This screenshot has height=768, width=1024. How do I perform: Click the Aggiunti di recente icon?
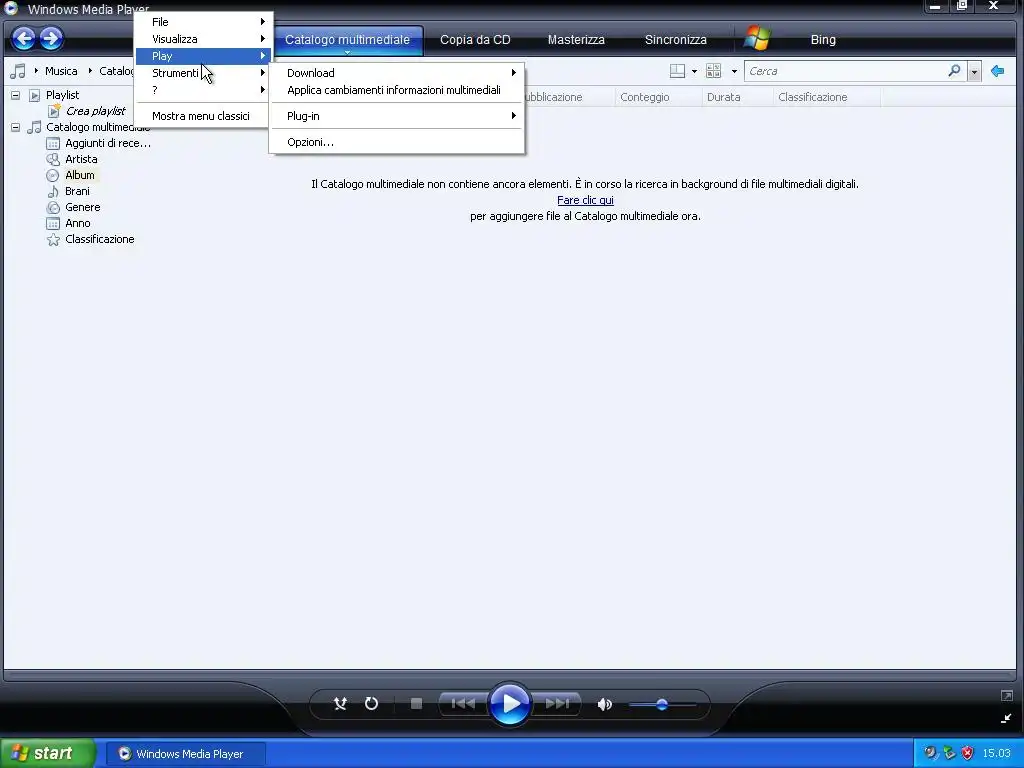(53, 143)
